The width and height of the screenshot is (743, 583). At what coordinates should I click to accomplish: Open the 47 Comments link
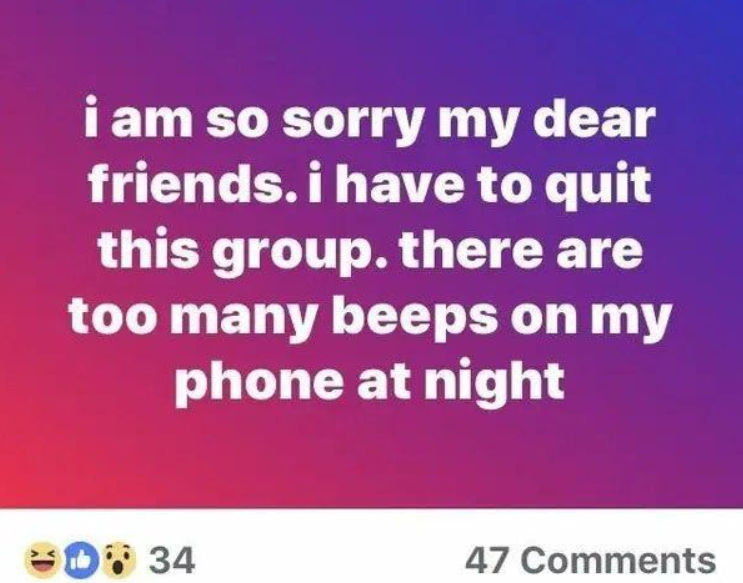tap(590, 561)
